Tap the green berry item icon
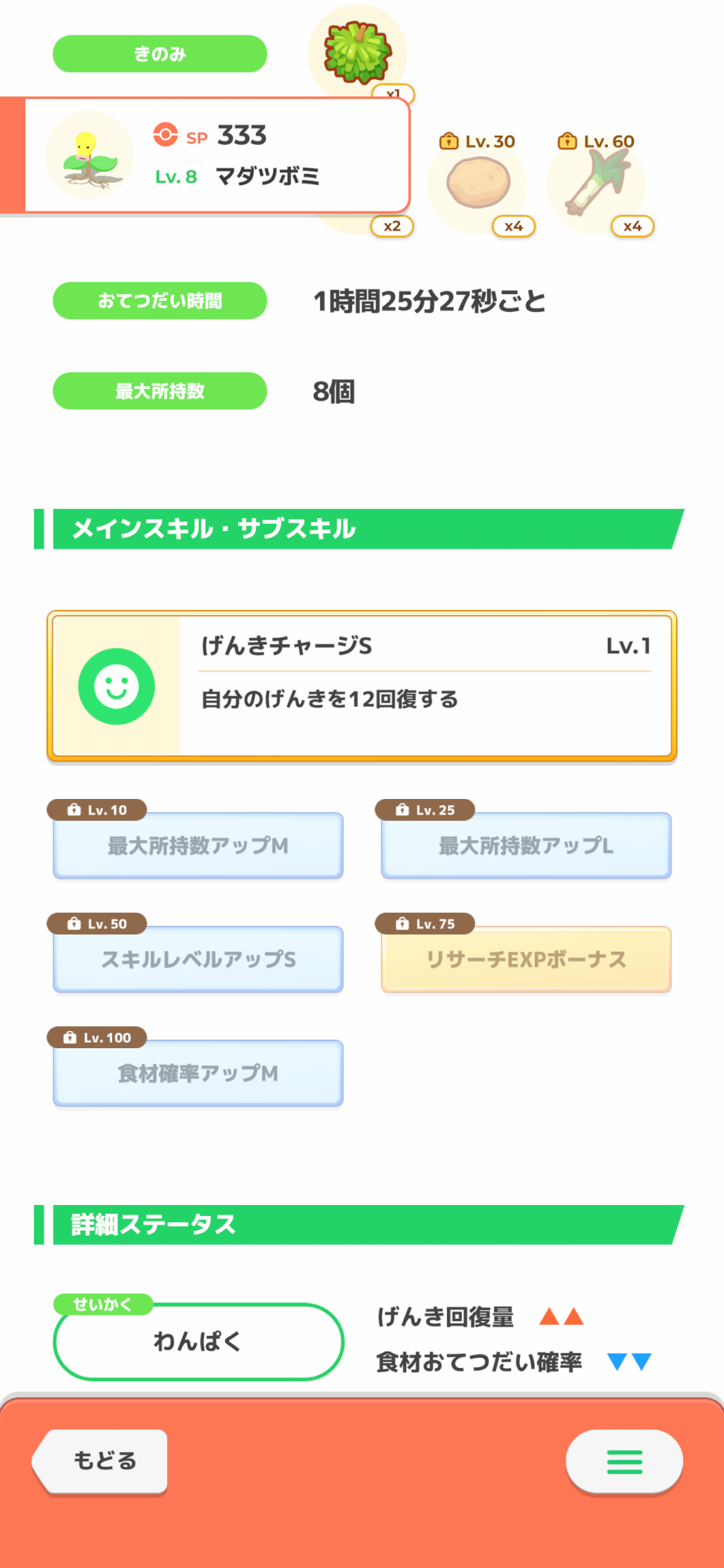The image size is (724, 1568). coord(358,53)
